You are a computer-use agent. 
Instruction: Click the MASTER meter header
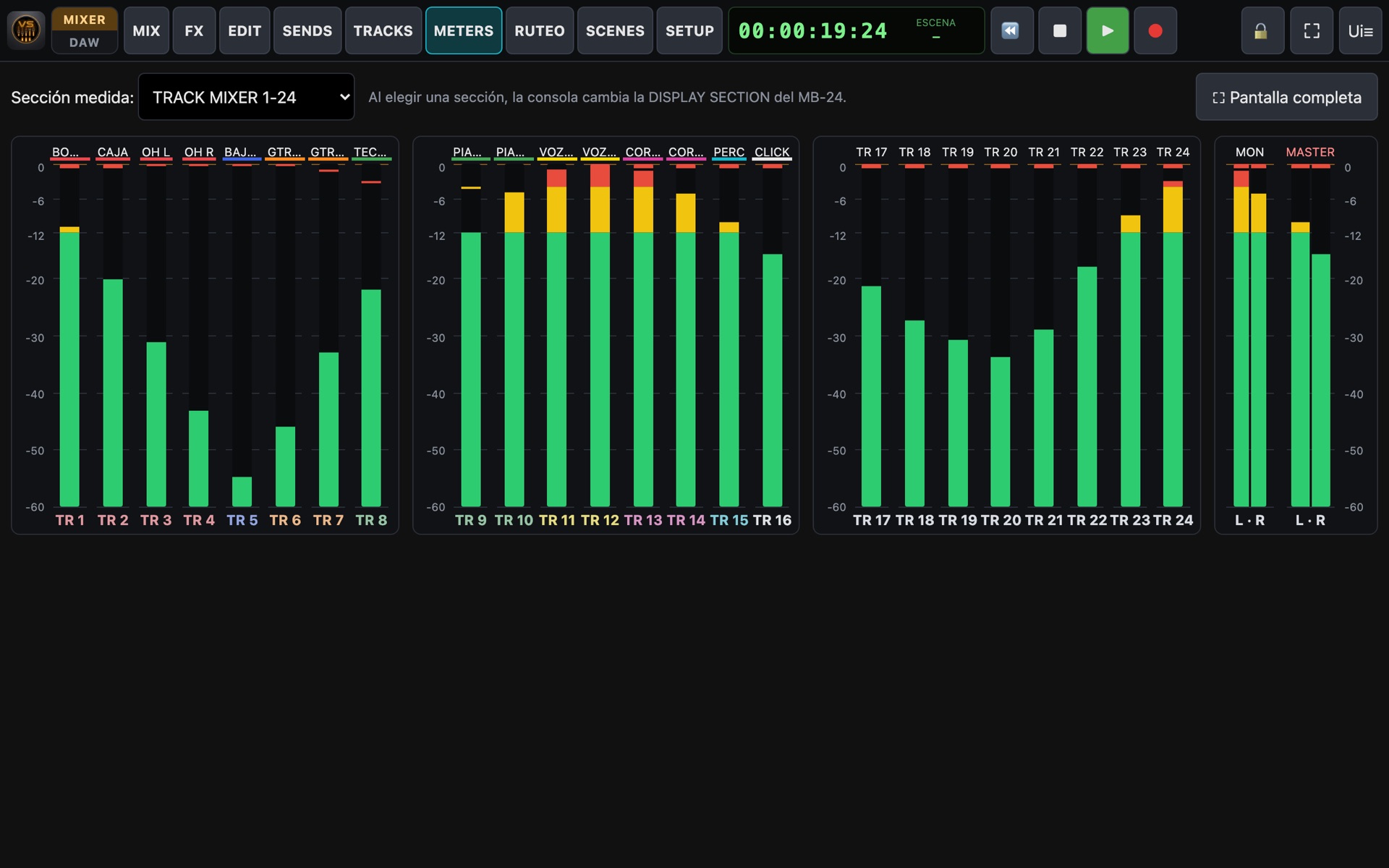point(1310,152)
